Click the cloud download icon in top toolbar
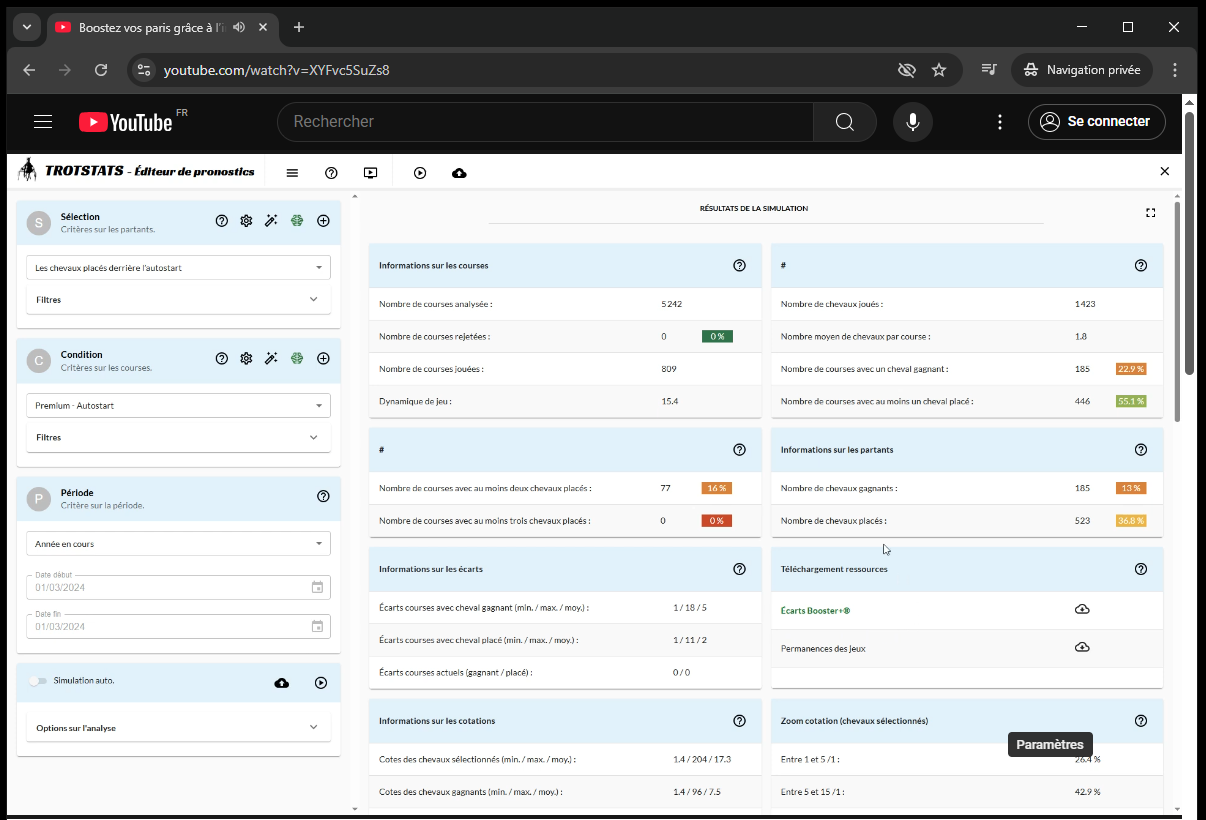 point(459,173)
